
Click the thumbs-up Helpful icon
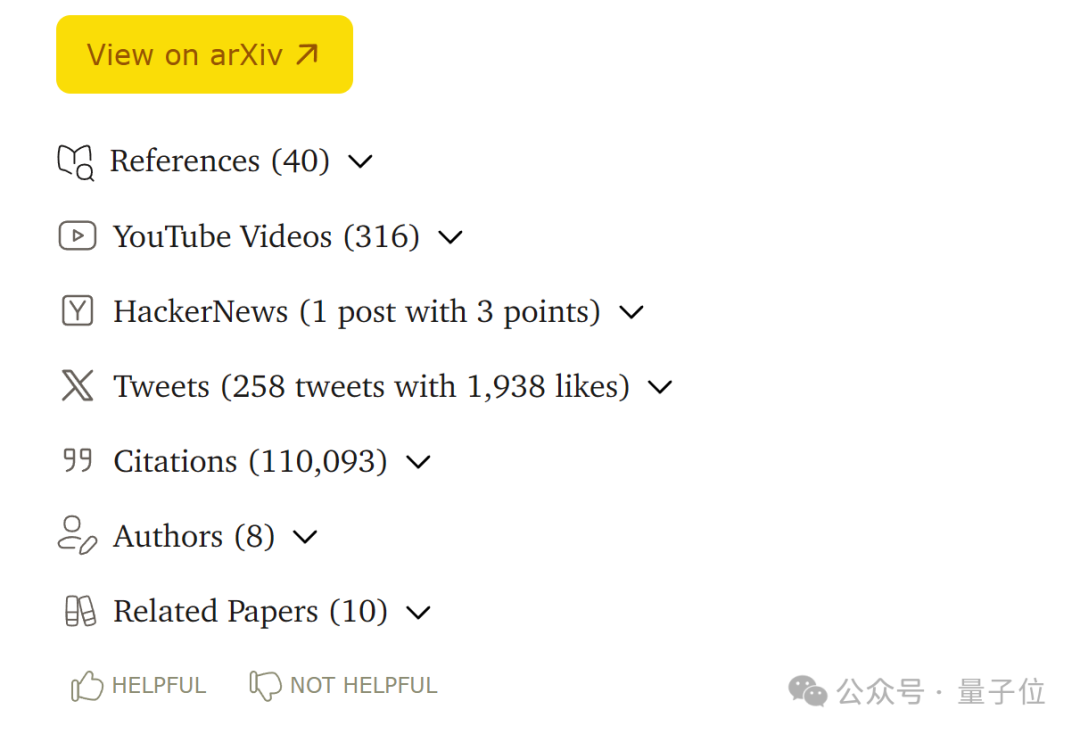pos(87,686)
